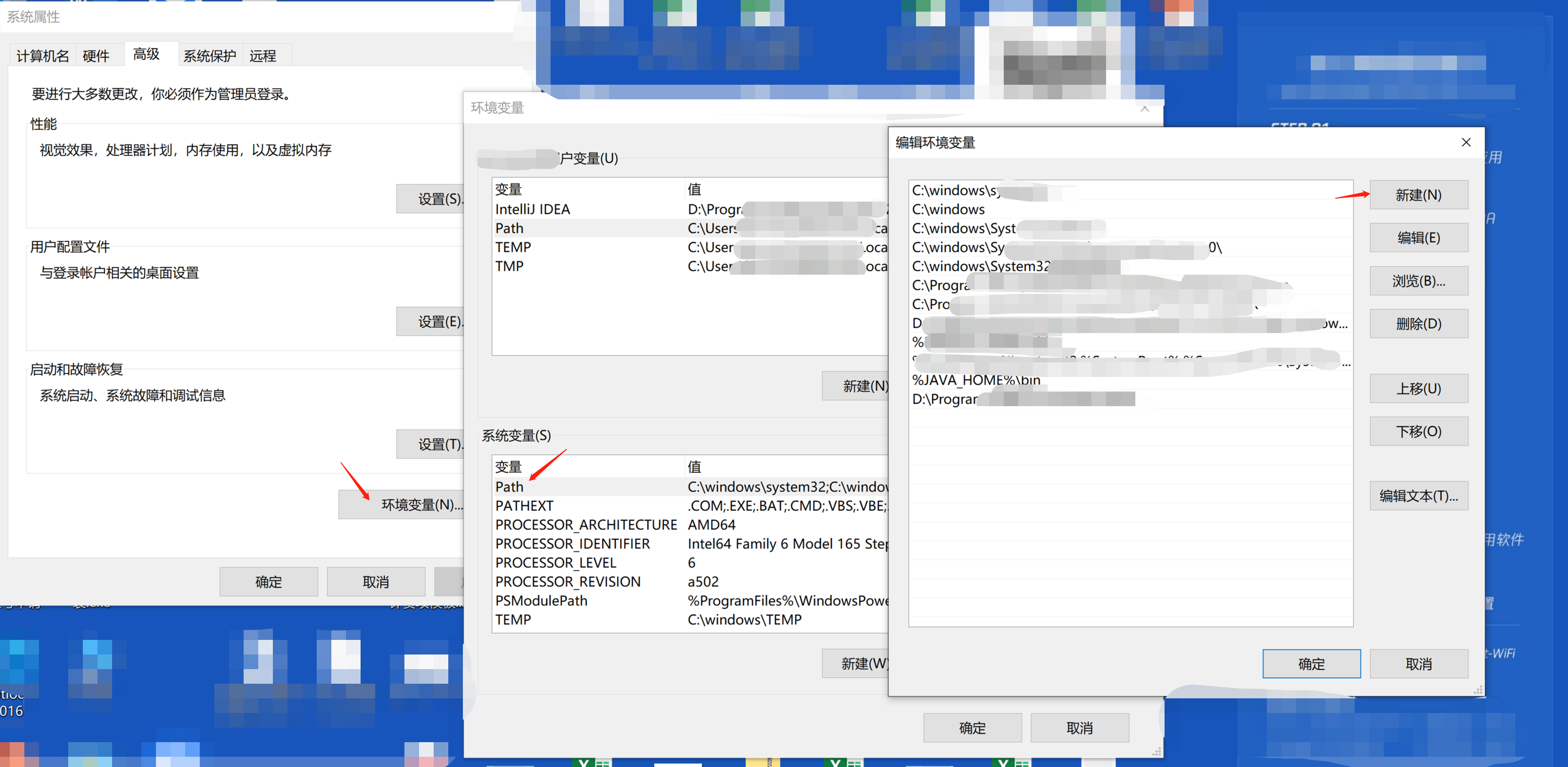Image resolution: width=1568 pixels, height=767 pixels.
Task: Select Path row in system variables
Action: [510, 486]
